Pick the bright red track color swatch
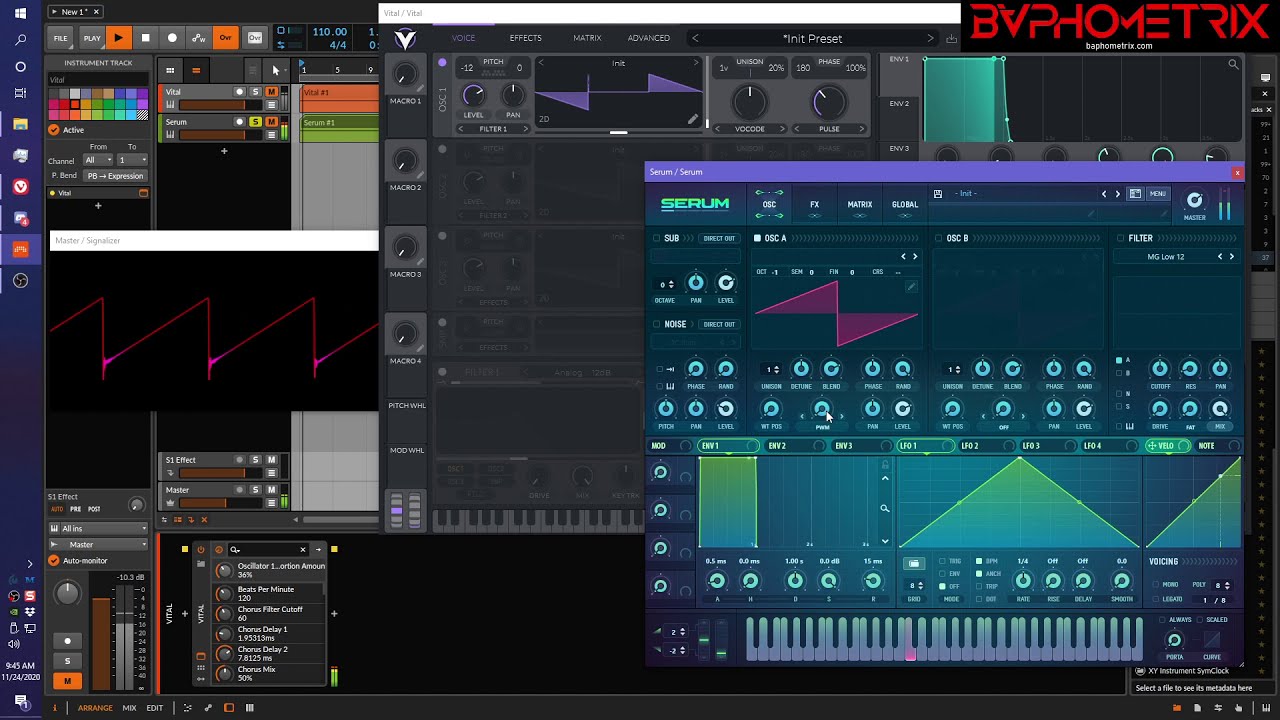The height and width of the screenshot is (720, 1280). pos(63,103)
